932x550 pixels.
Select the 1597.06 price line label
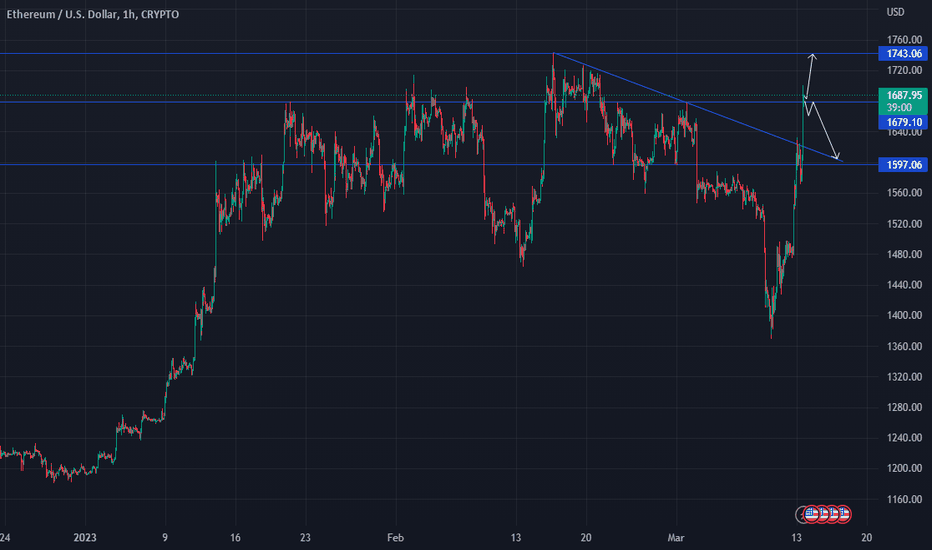(x=903, y=165)
